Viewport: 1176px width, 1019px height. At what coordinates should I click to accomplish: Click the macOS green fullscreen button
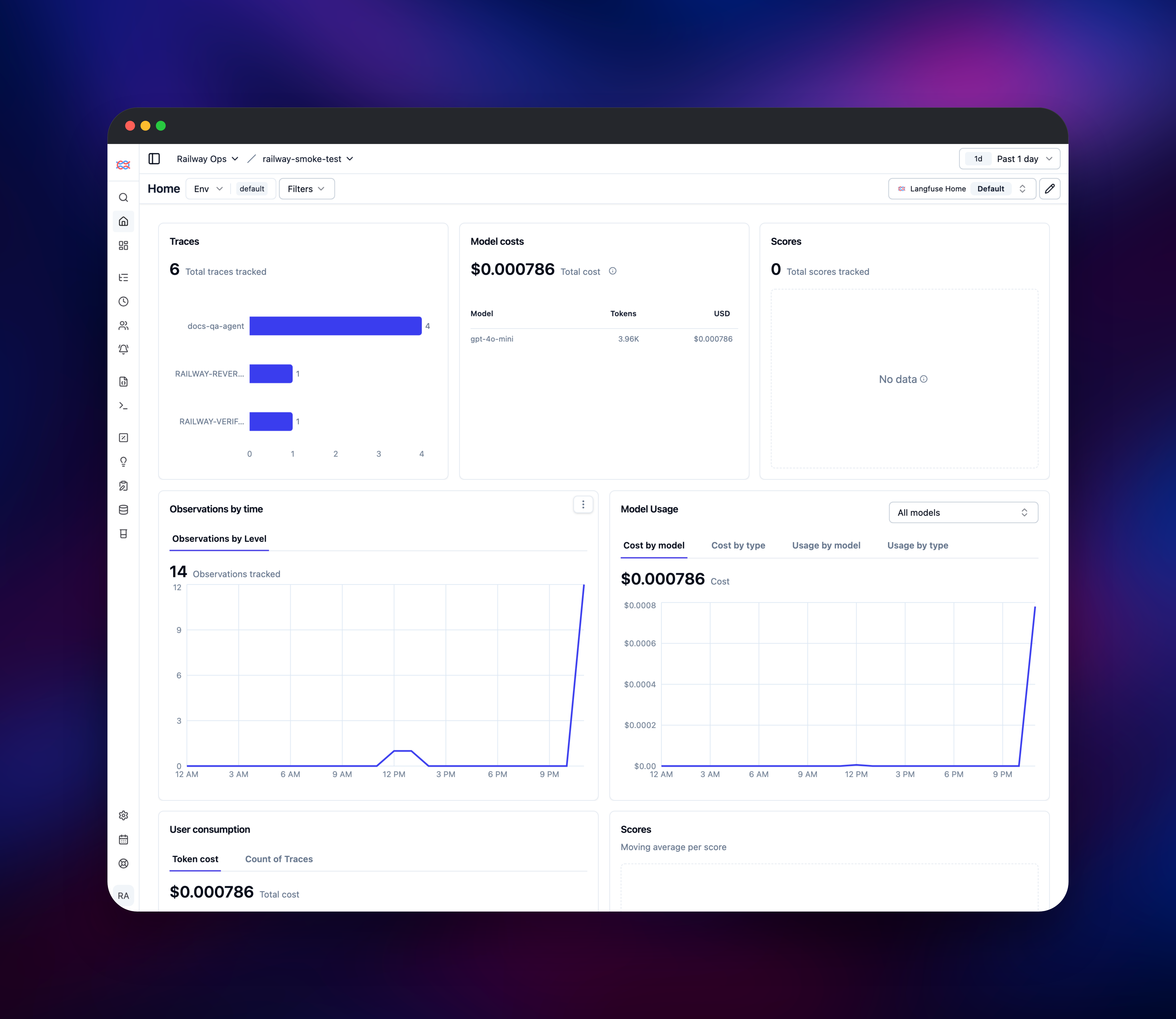[x=161, y=126]
